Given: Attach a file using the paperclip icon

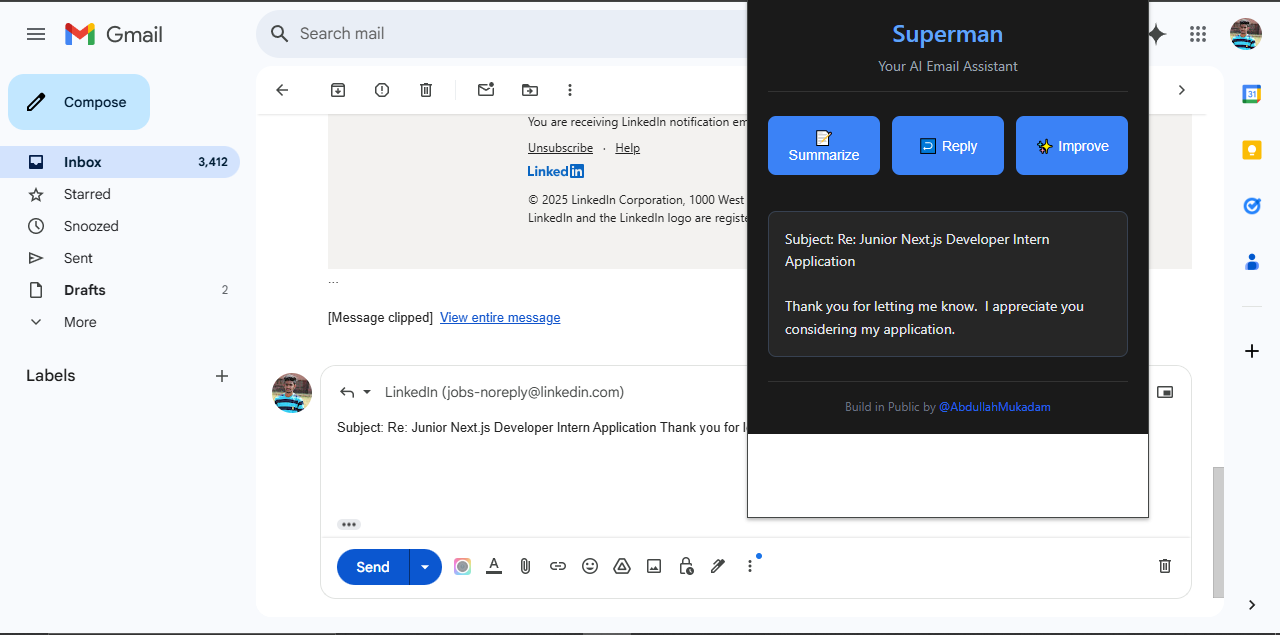Looking at the screenshot, I should pos(525,566).
